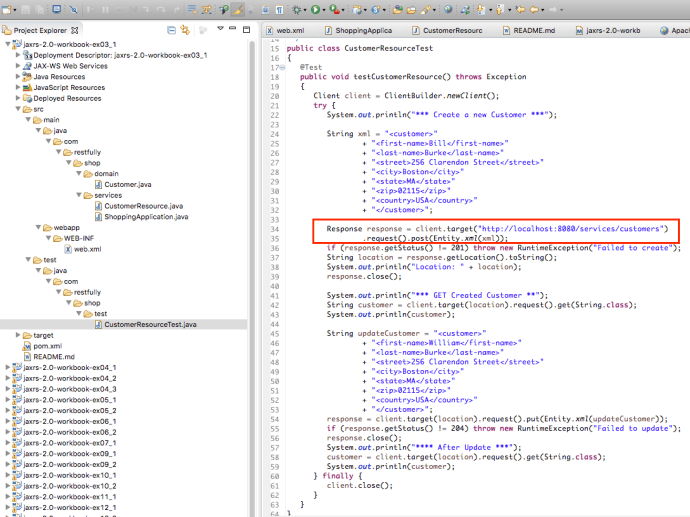Expand the Java Resources node

click(x=18, y=77)
